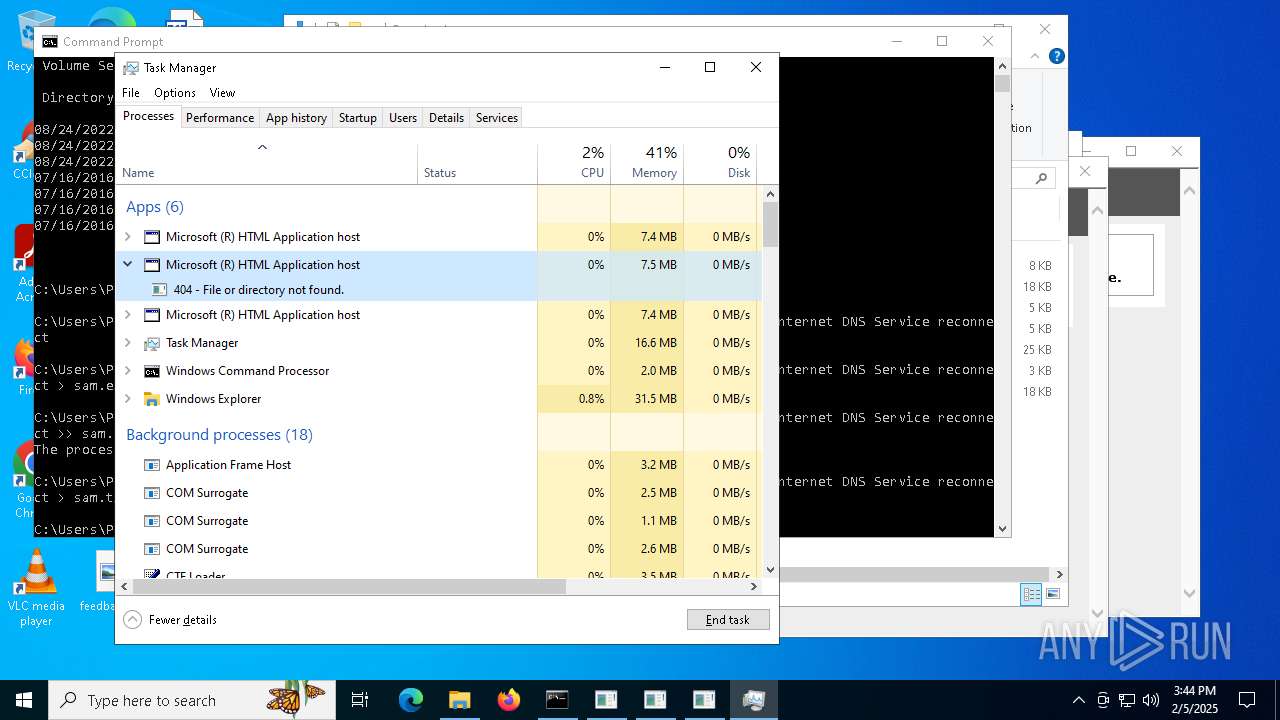
Task: Open the View menu in Task Manager
Action: (x=222, y=93)
